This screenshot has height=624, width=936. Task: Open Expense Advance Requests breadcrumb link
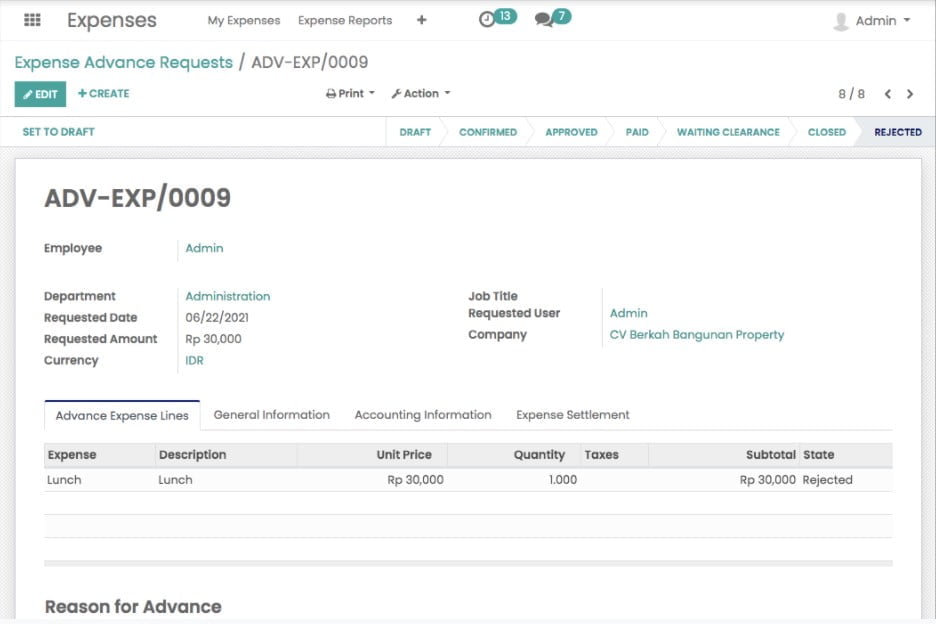click(123, 62)
